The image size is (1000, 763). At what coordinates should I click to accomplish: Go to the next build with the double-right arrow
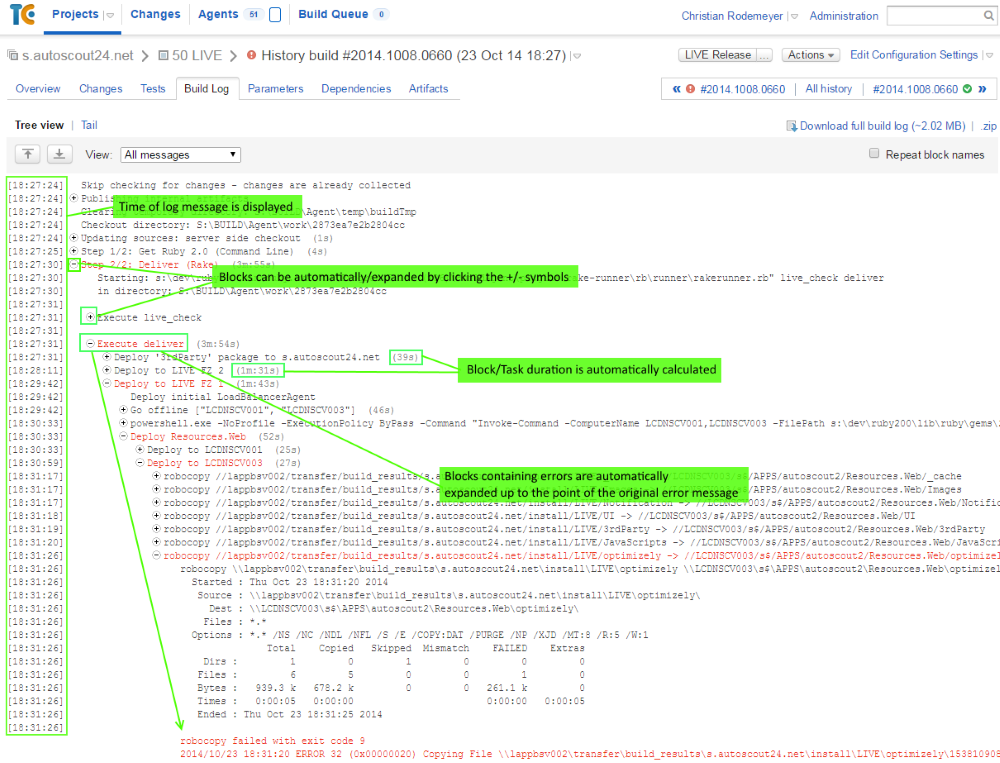(x=983, y=89)
